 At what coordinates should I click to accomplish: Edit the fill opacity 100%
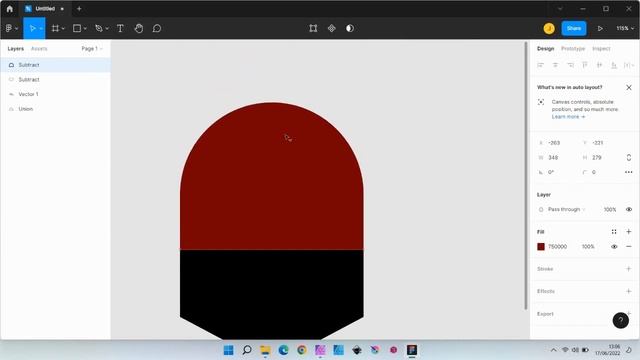click(x=588, y=247)
